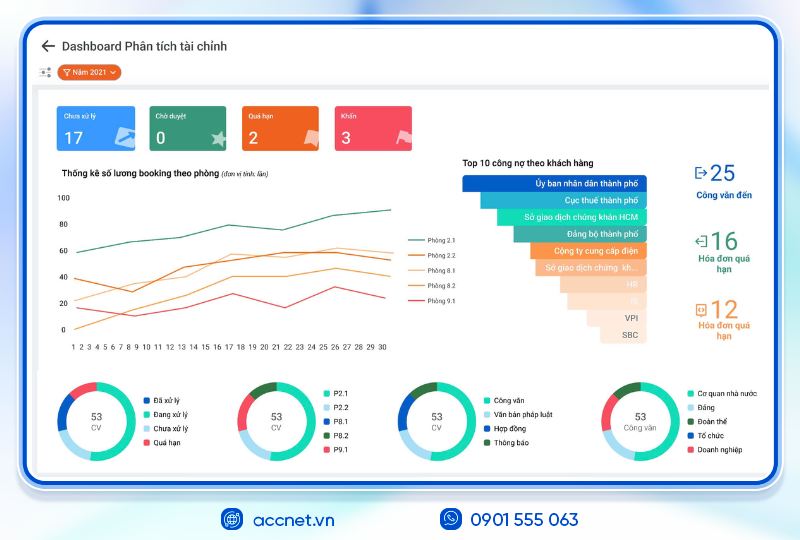Viewport: 800px width, 540px height.
Task: Select the Cục thuế thành phố bar
Action: [563, 200]
